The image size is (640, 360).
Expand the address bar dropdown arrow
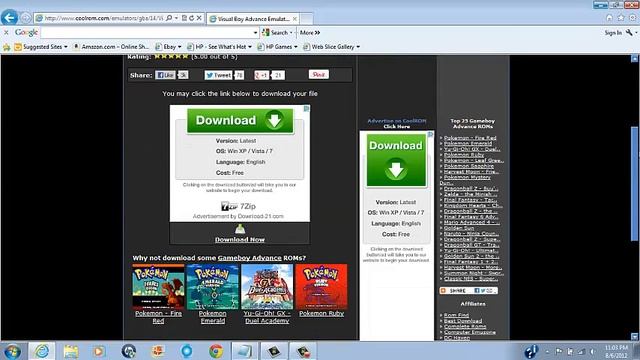click(176, 18)
